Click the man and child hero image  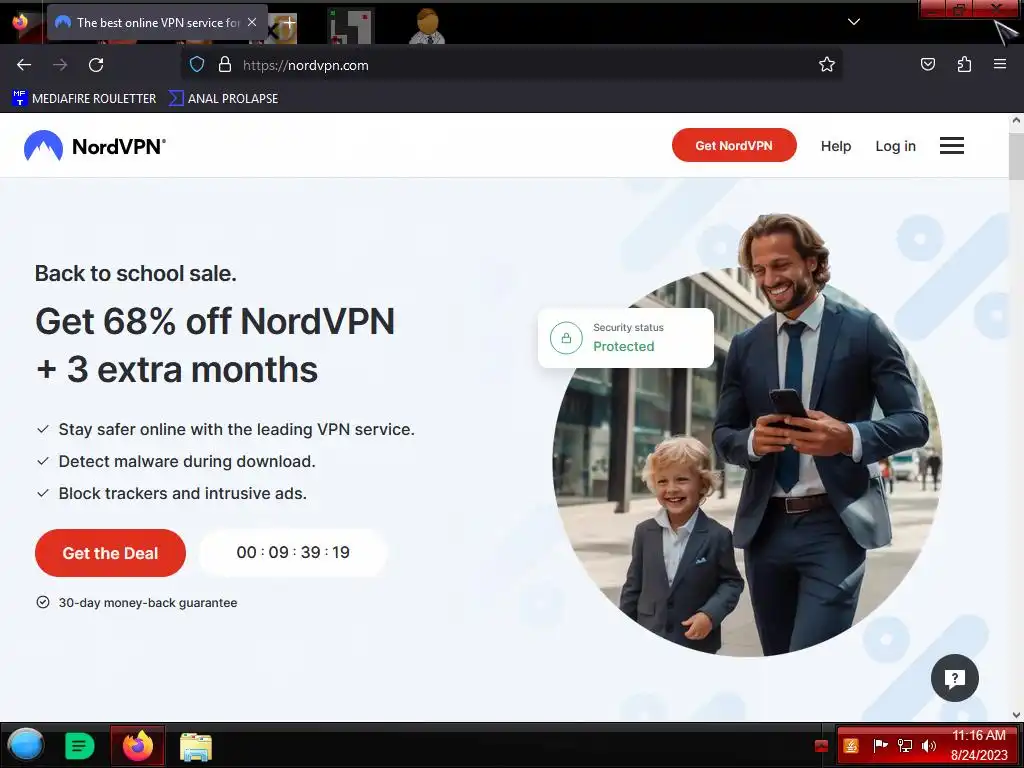pyautogui.click(x=748, y=435)
